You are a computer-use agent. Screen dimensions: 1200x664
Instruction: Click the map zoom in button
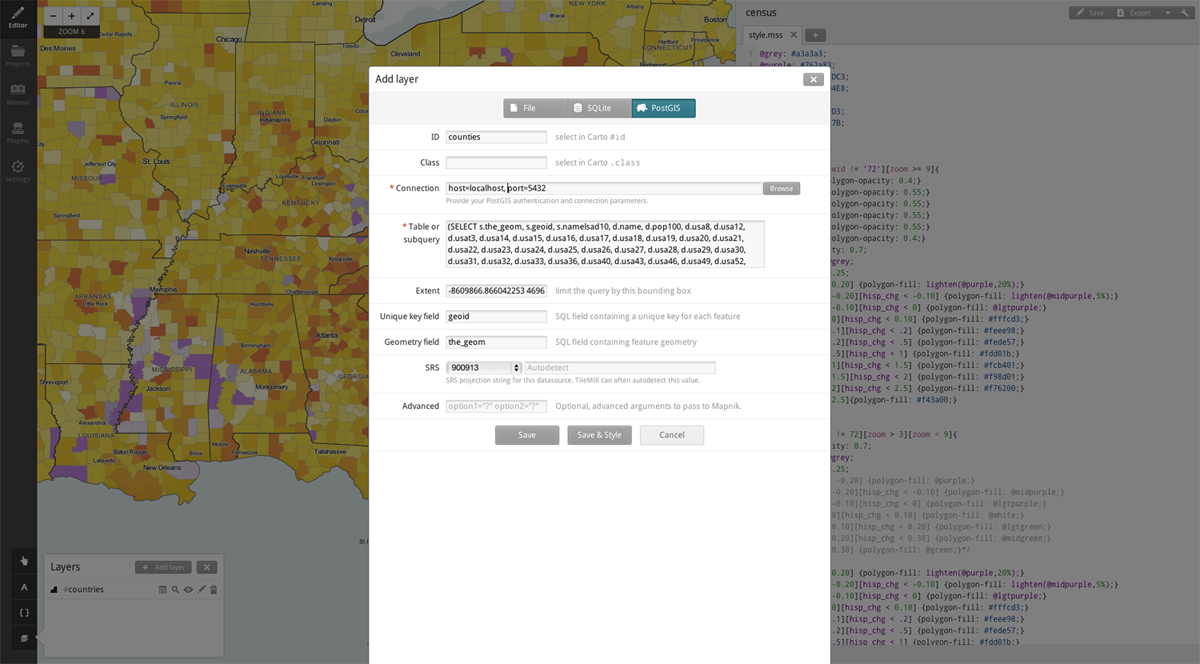click(x=71, y=16)
